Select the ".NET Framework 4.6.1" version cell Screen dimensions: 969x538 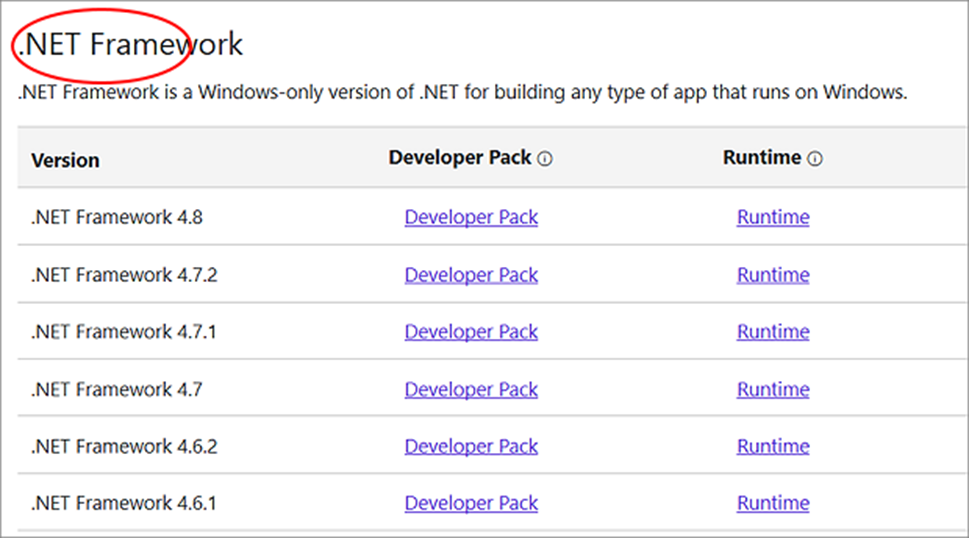[x=124, y=503]
